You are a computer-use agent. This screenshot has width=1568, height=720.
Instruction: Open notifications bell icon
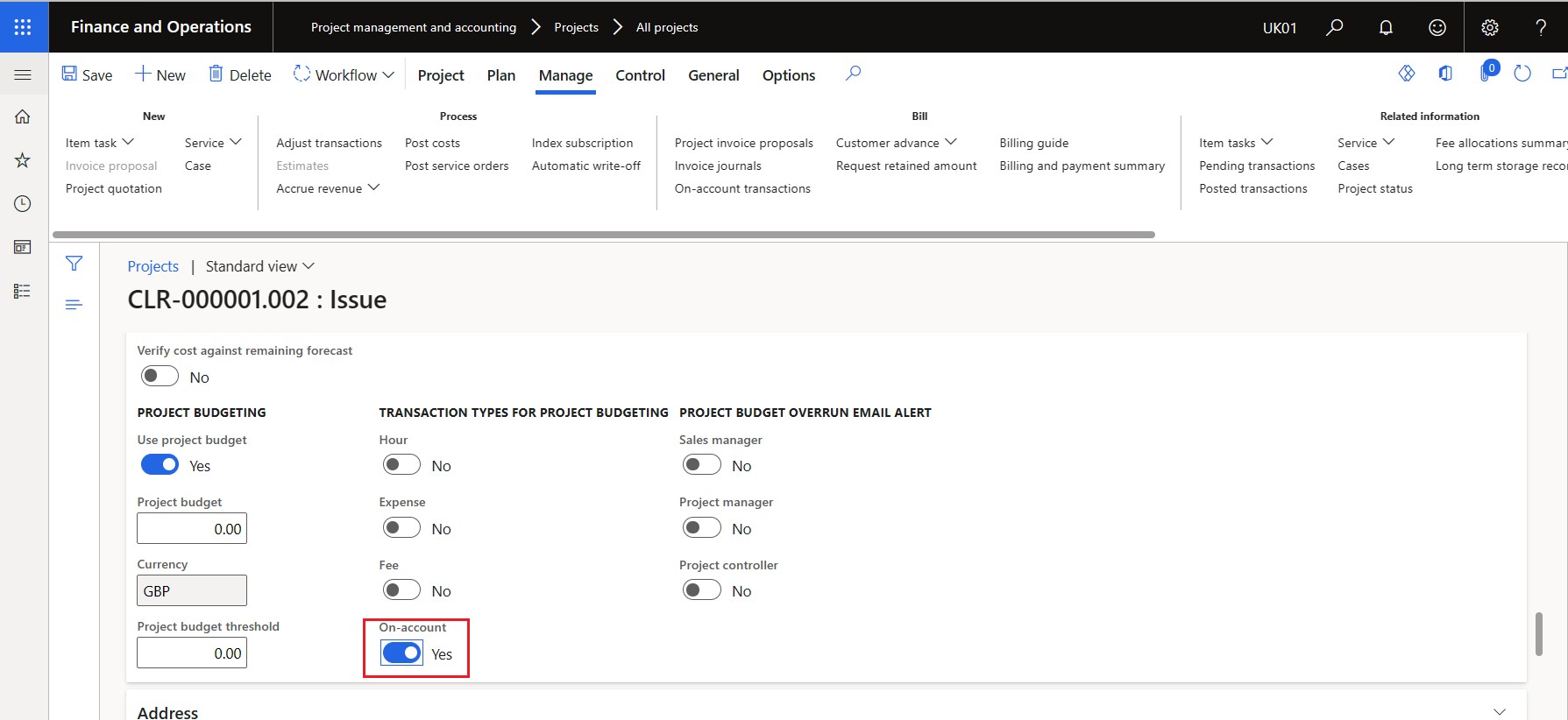[x=1386, y=27]
